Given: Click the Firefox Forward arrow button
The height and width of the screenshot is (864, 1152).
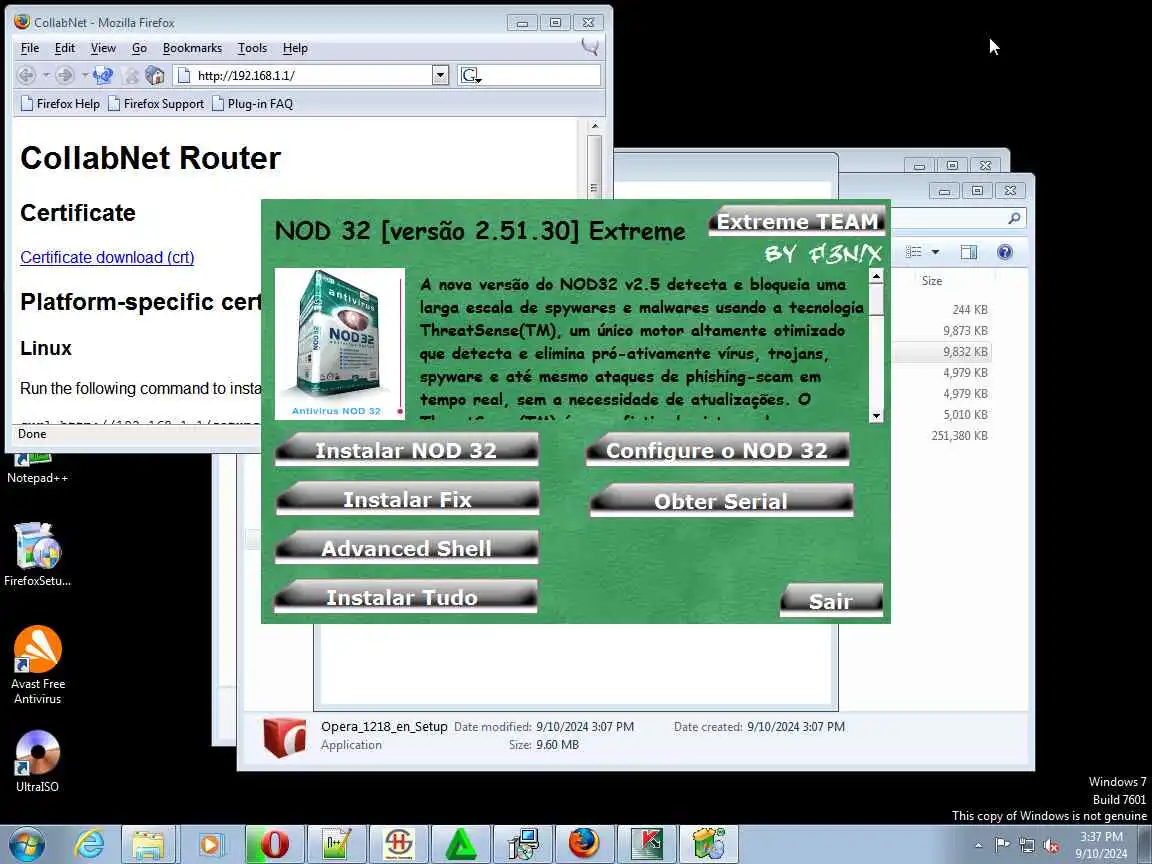Looking at the screenshot, I should (x=65, y=75).
